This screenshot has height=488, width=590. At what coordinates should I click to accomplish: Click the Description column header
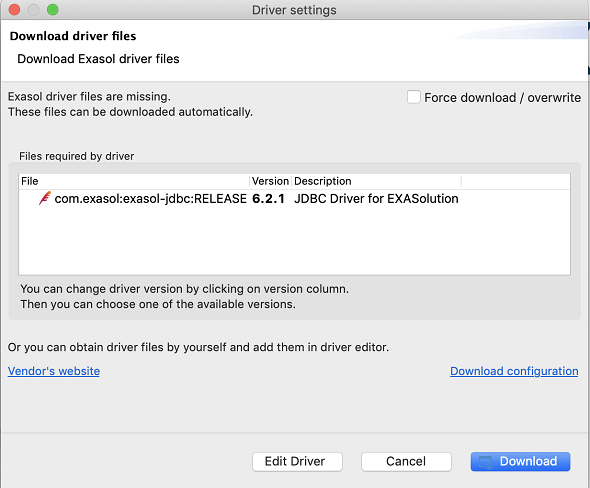376,181
